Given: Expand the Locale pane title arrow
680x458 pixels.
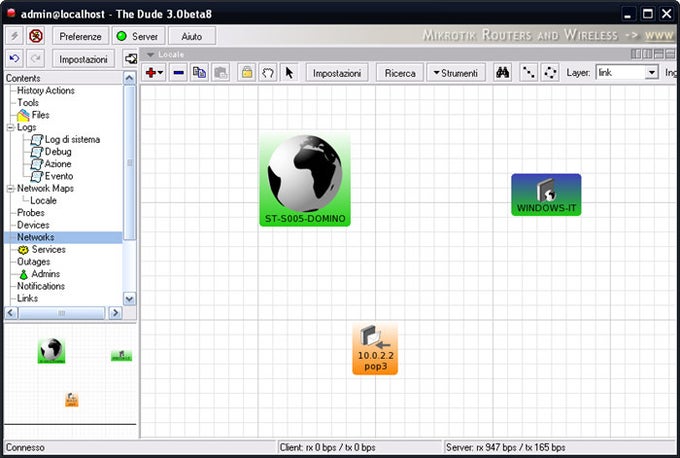Looking at the screenshot, I should 150,55.
